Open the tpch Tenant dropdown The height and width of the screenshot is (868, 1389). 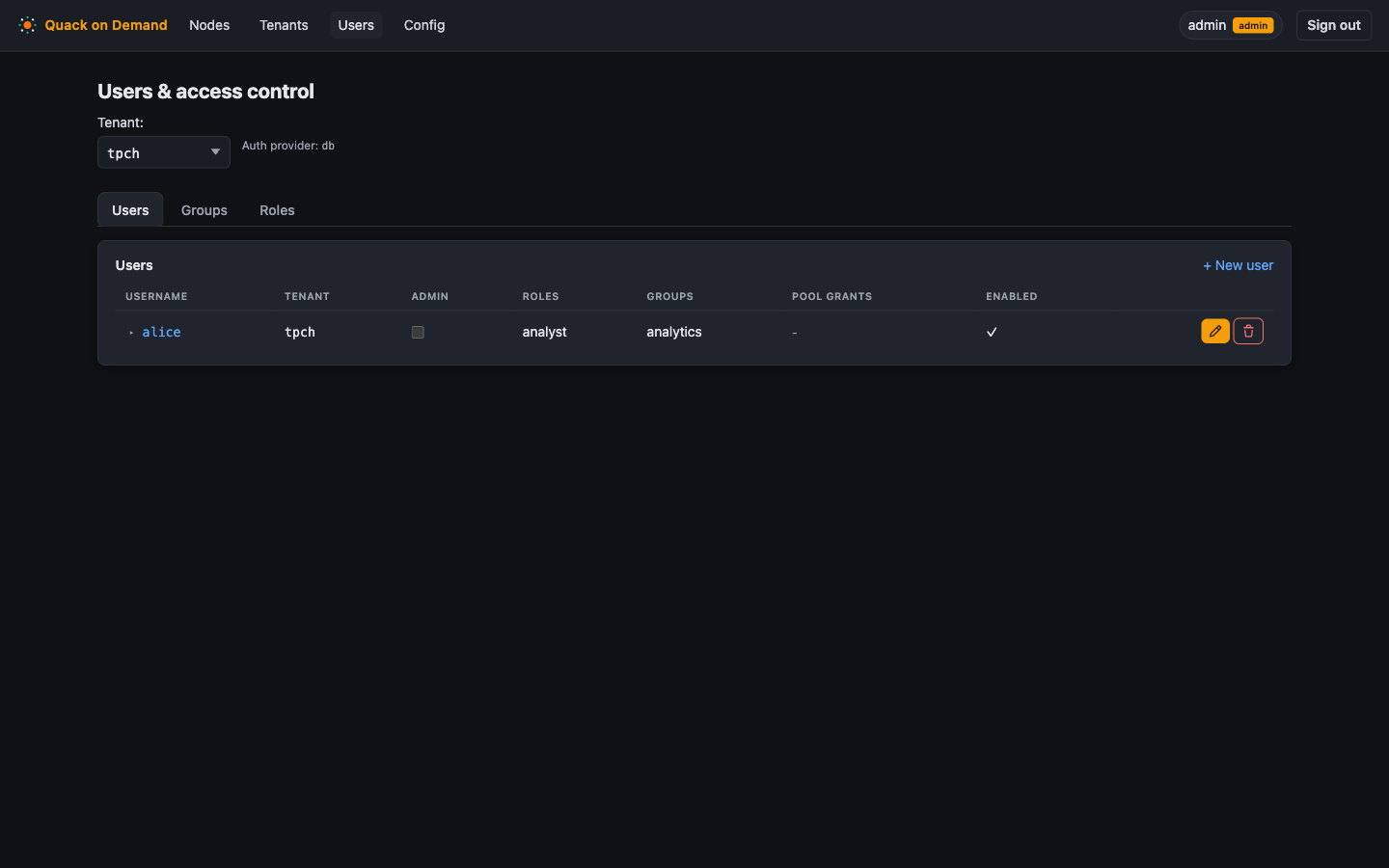click(x=164, y=152)
